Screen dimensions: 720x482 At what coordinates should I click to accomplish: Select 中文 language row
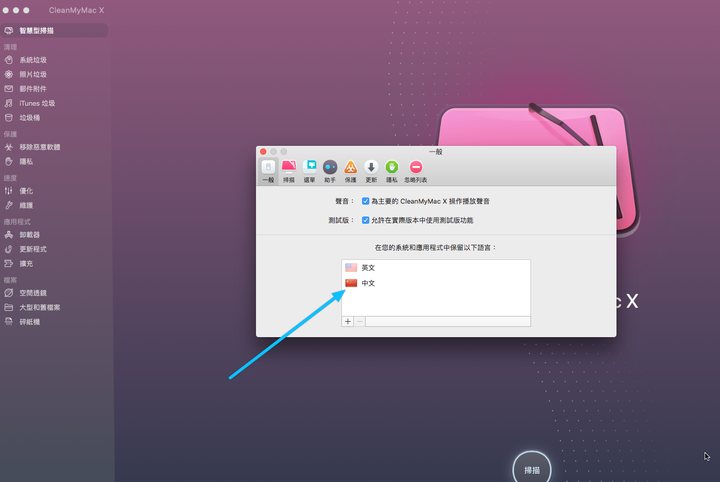436,283
